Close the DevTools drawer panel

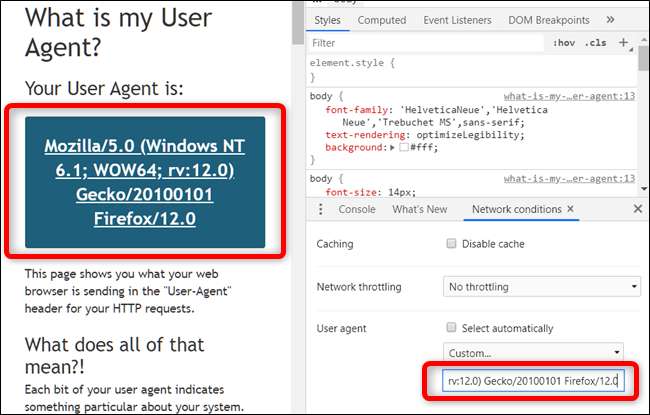coord(638,209)
